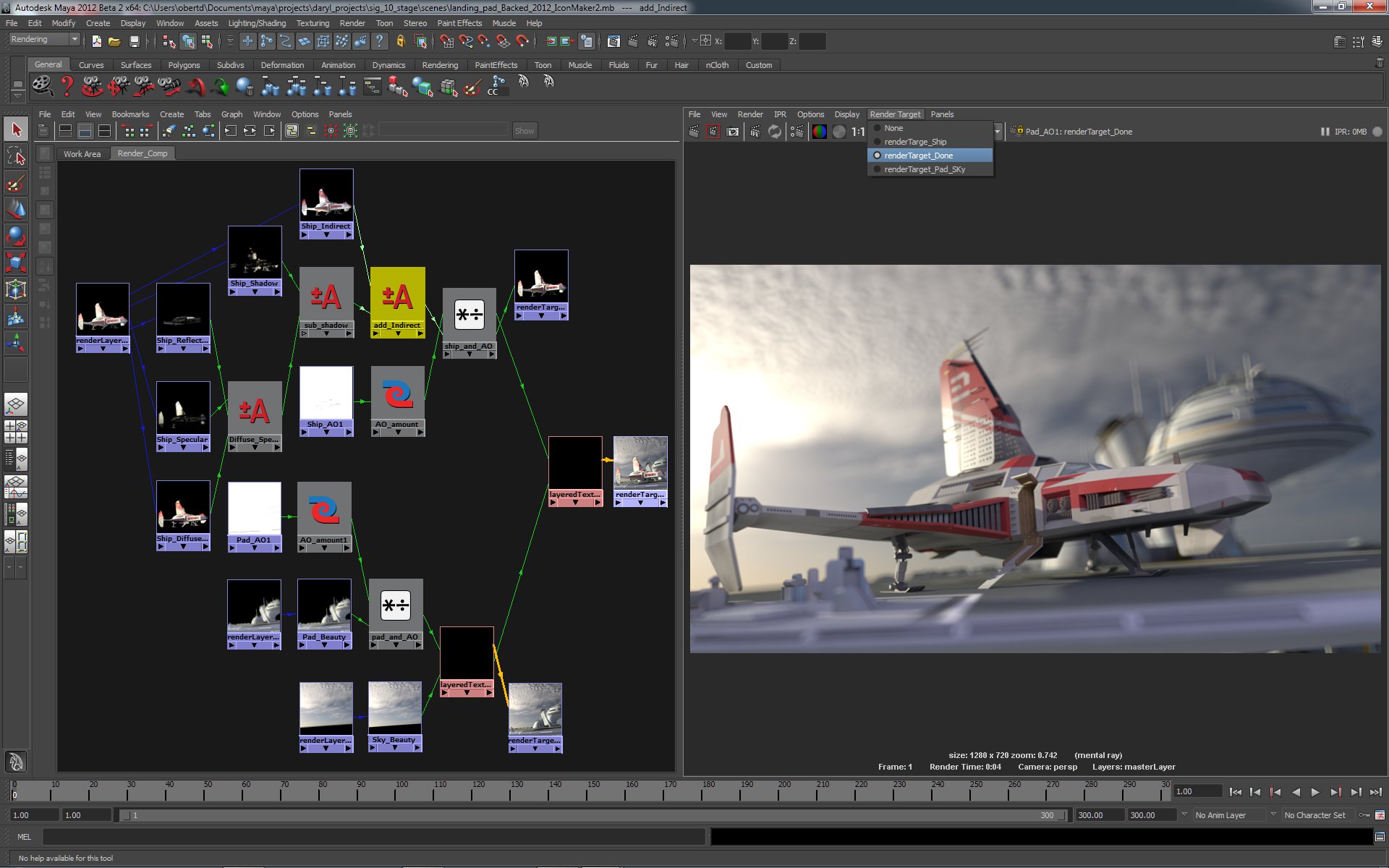This screenshot has height=868, width=1389.
Task: Select the arrow Select Tool in toolbox
Action: click(x=16, y=129)
